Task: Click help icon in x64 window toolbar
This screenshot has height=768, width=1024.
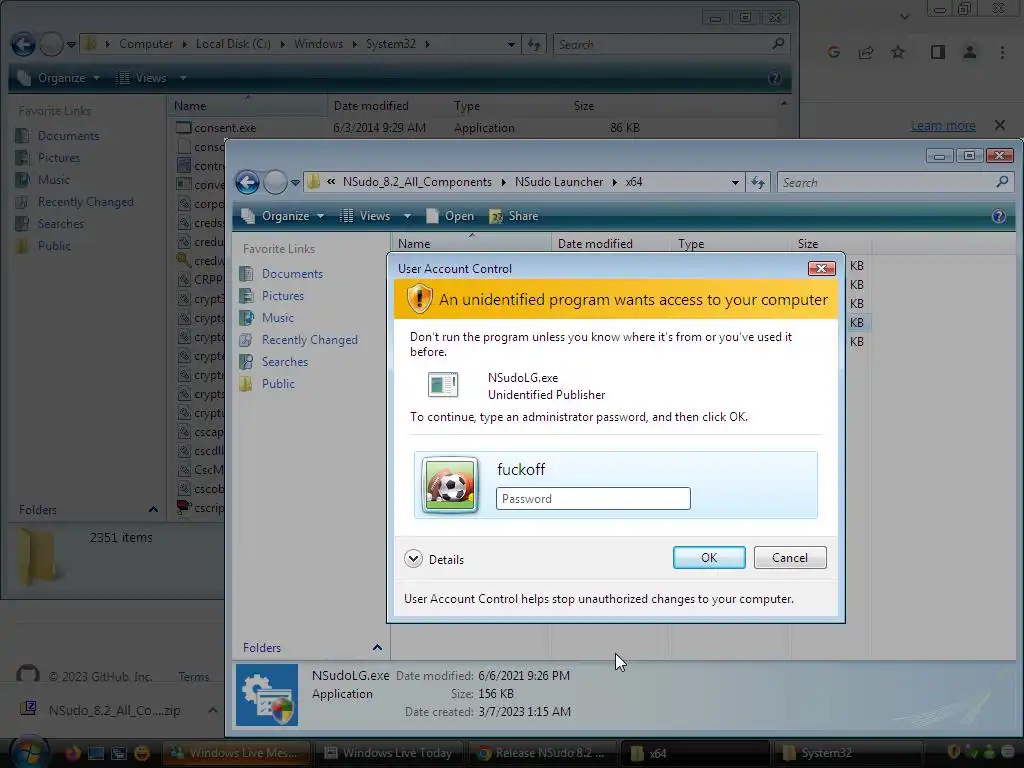Action: 999,216
